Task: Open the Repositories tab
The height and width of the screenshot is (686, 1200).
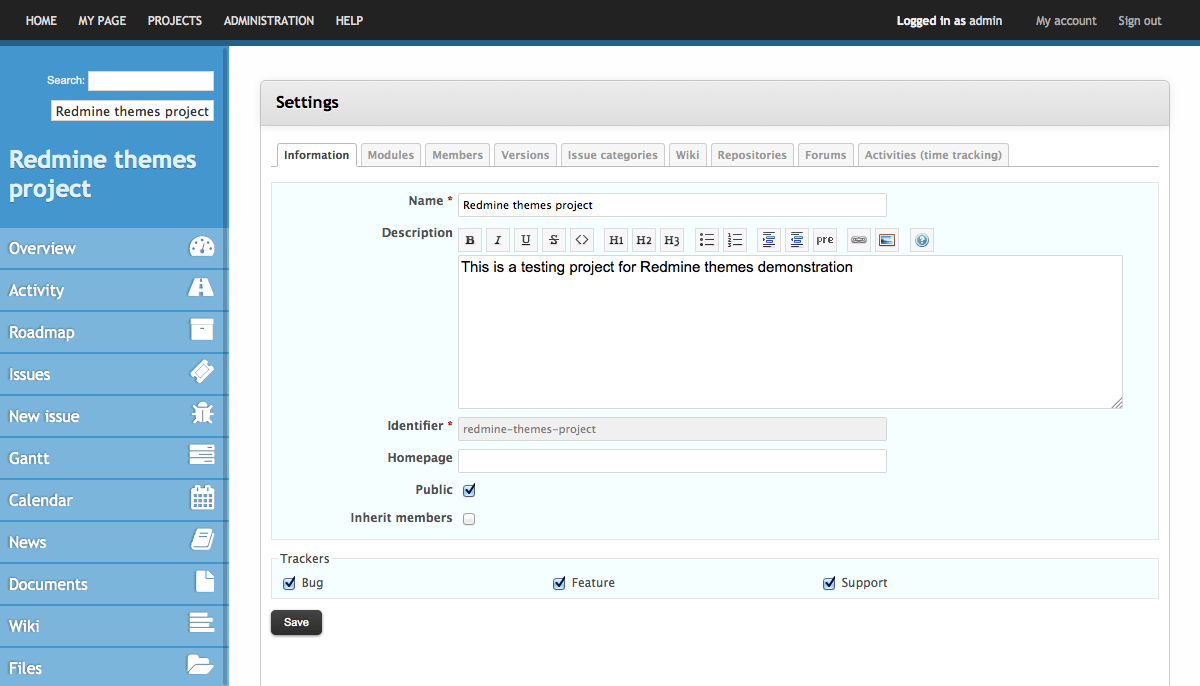Action: click(x=752, y=155)
